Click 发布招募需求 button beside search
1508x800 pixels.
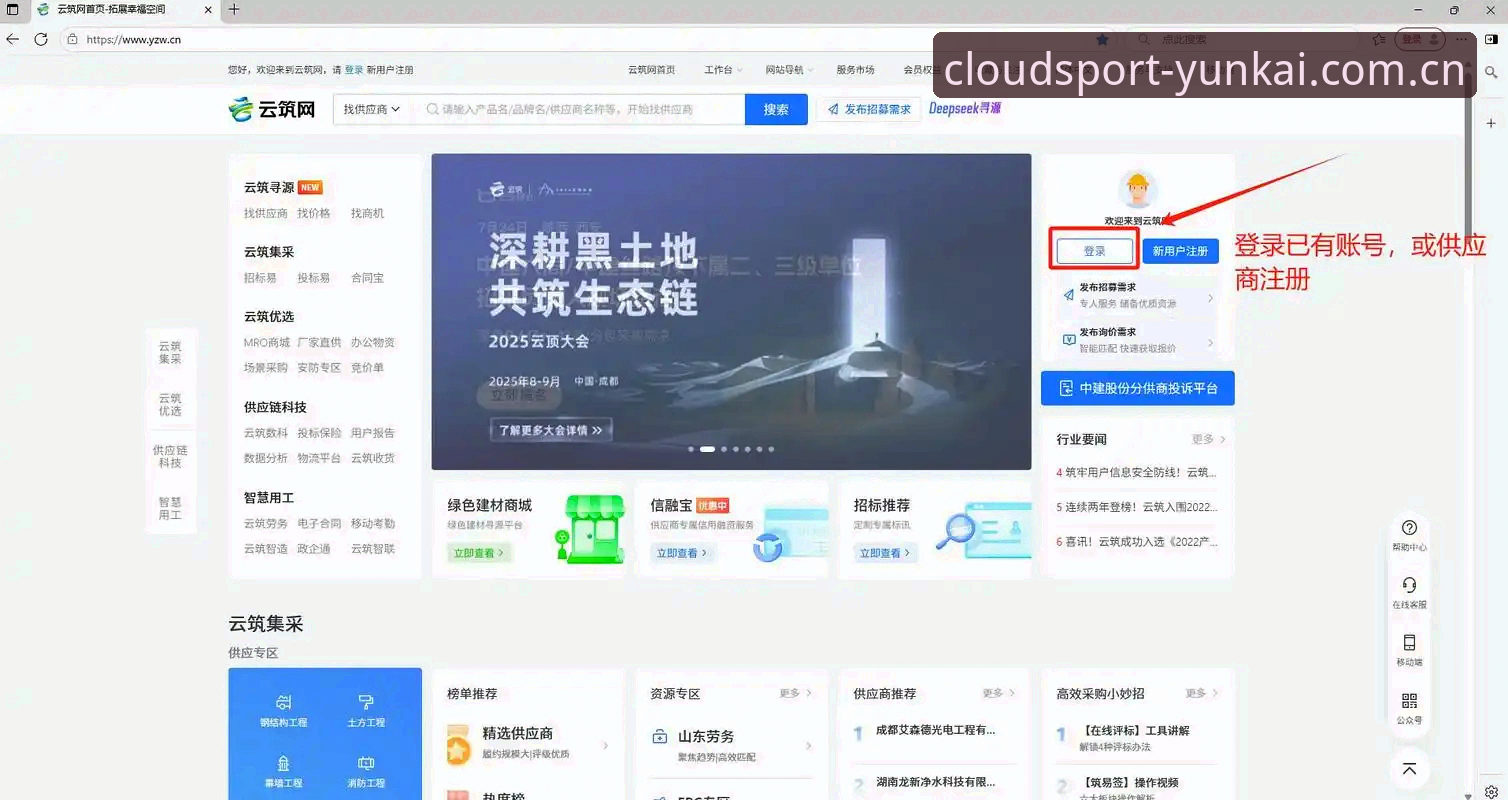coord(868,109)
